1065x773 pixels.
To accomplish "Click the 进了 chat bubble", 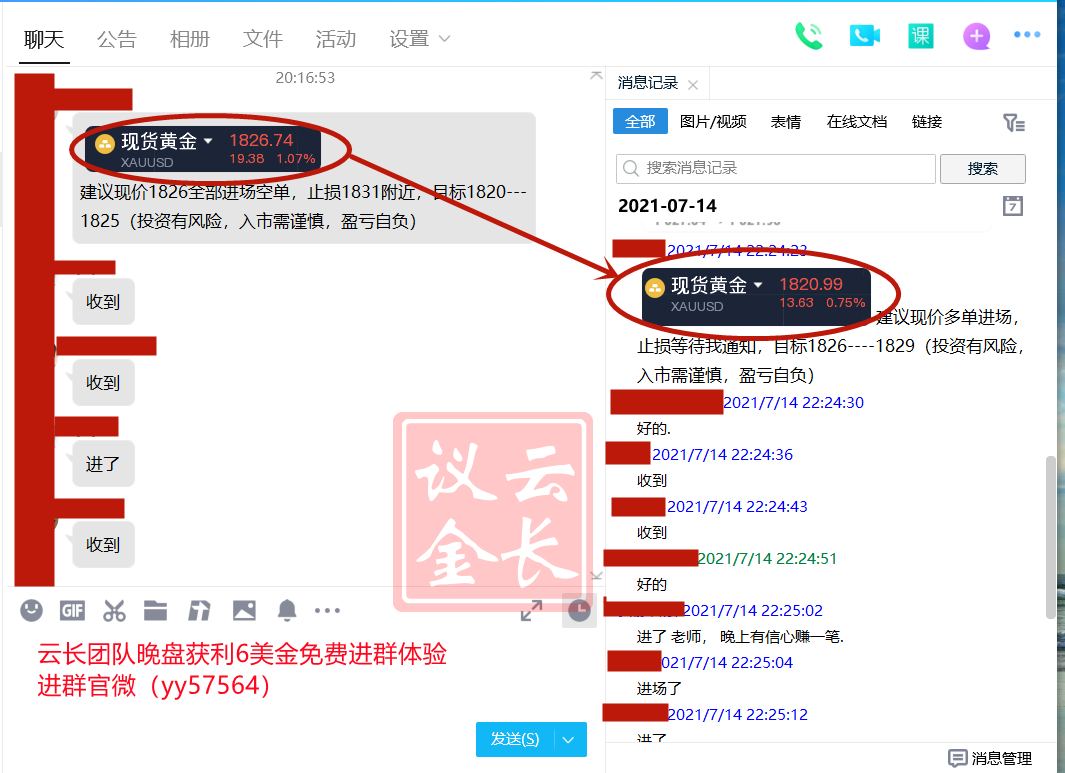I will pyautogui.click(x=103, y=464).
